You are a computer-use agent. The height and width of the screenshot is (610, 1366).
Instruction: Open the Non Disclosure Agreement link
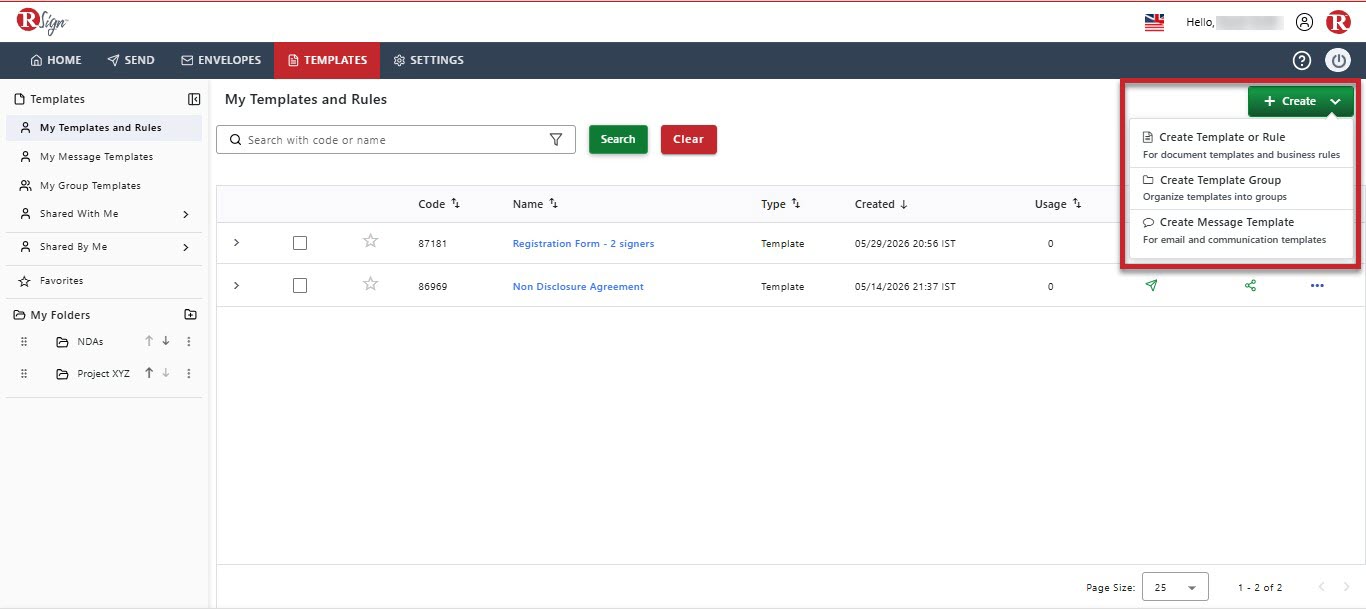pyautogui.click(x=578, y=287)
